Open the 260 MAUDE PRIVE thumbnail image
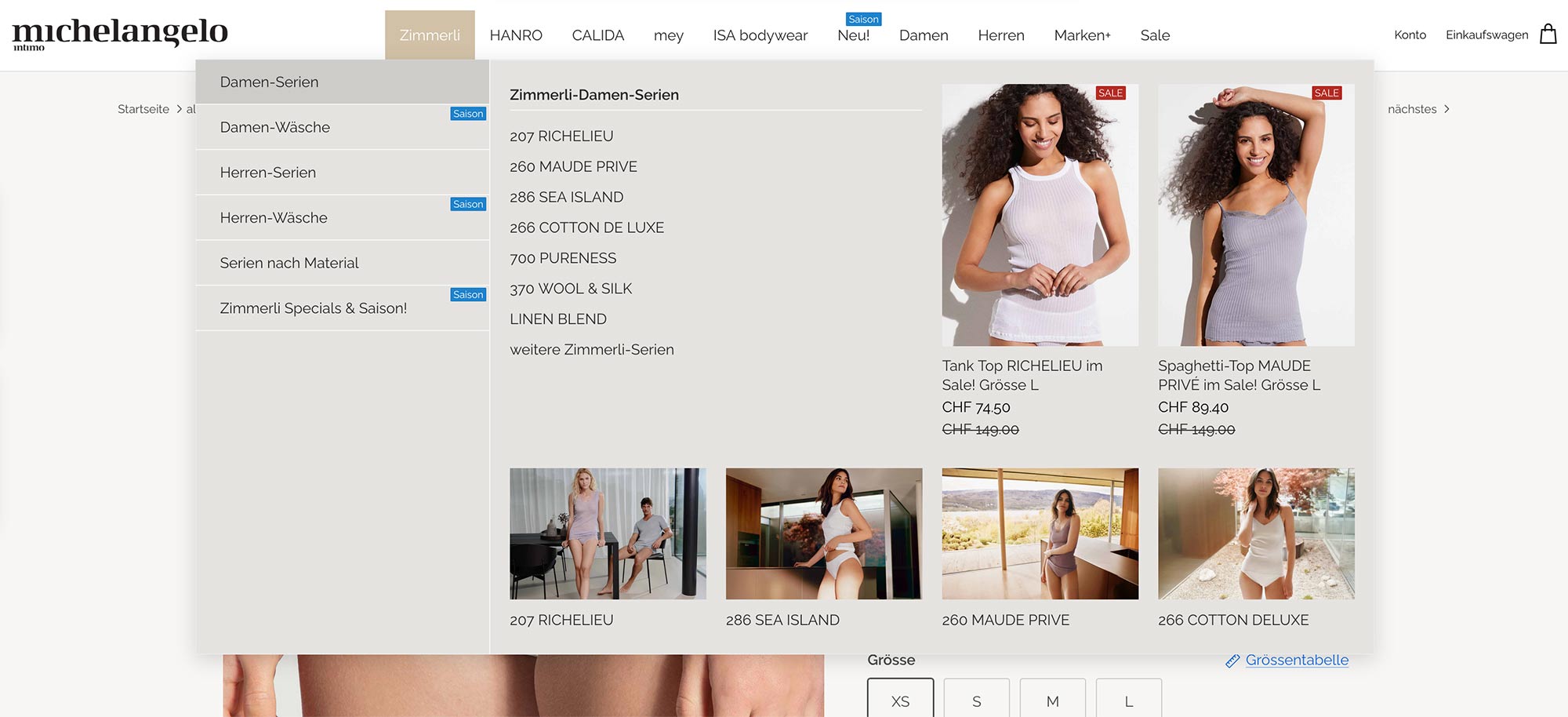Screen dimensions: 1568x717 (1040, 533)
